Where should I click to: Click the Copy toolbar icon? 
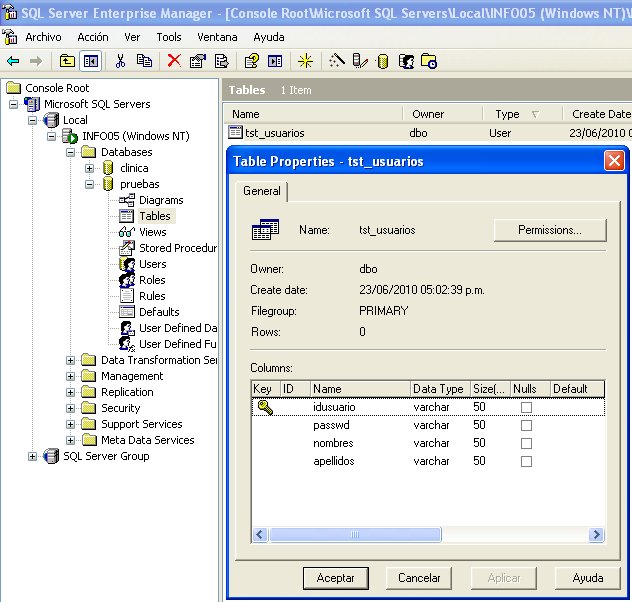click(x=144, y=61)
